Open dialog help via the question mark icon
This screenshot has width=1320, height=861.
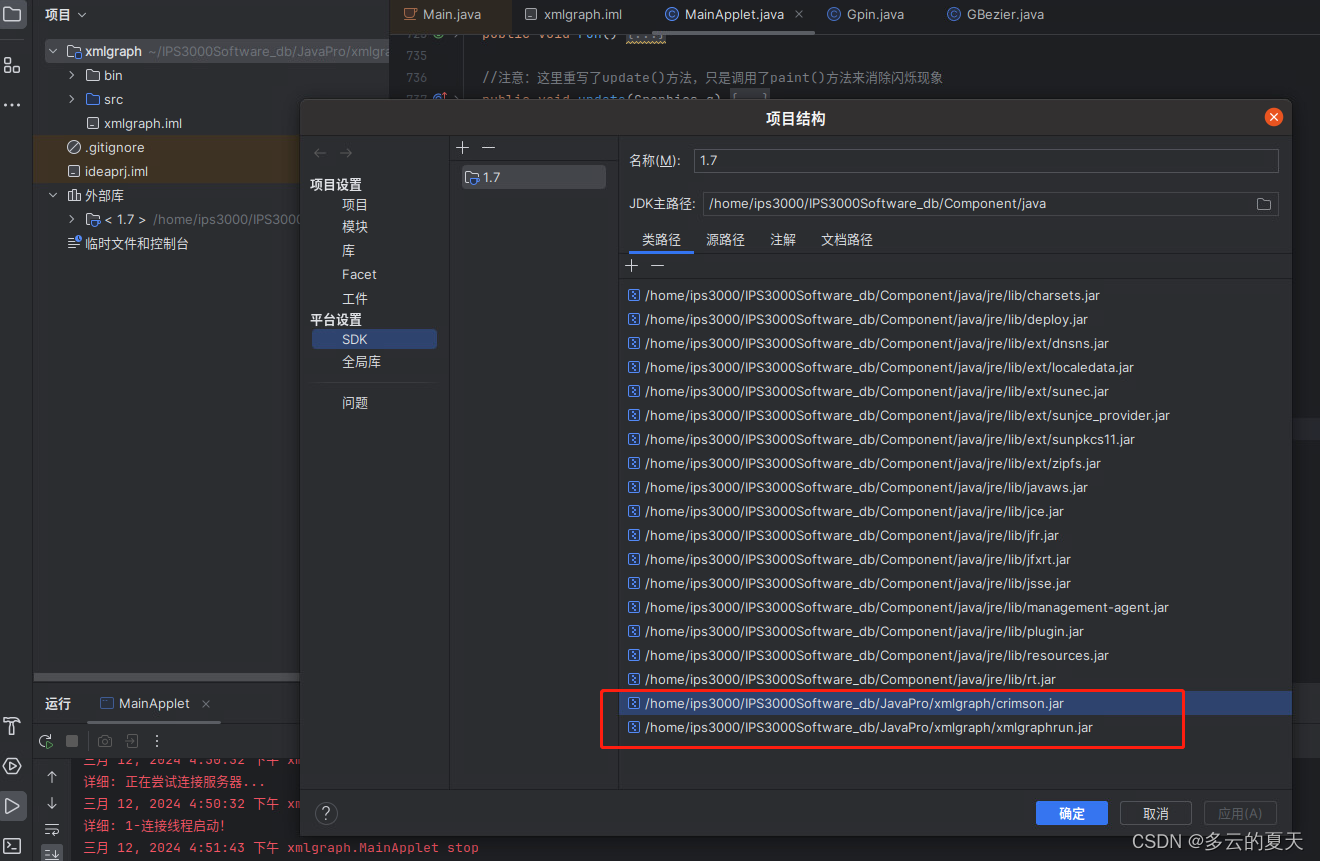tap(326, 813)
